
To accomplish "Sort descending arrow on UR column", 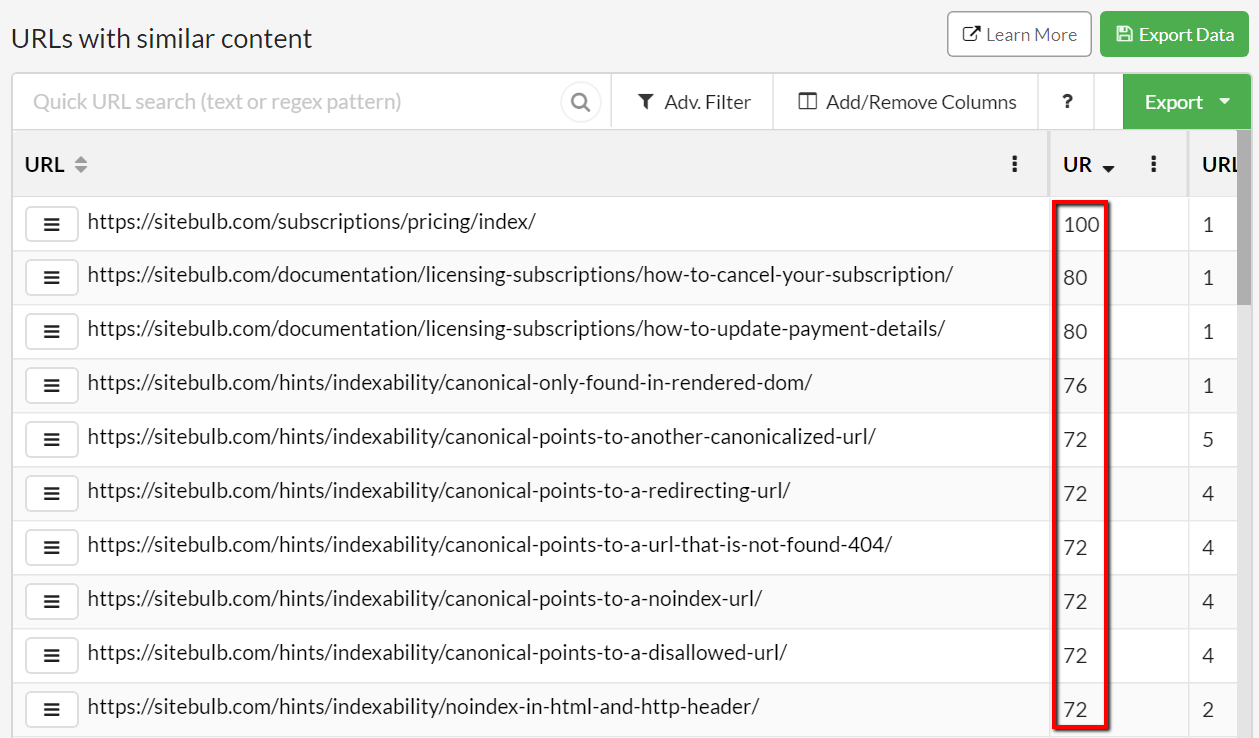I will coord(1108,168).
